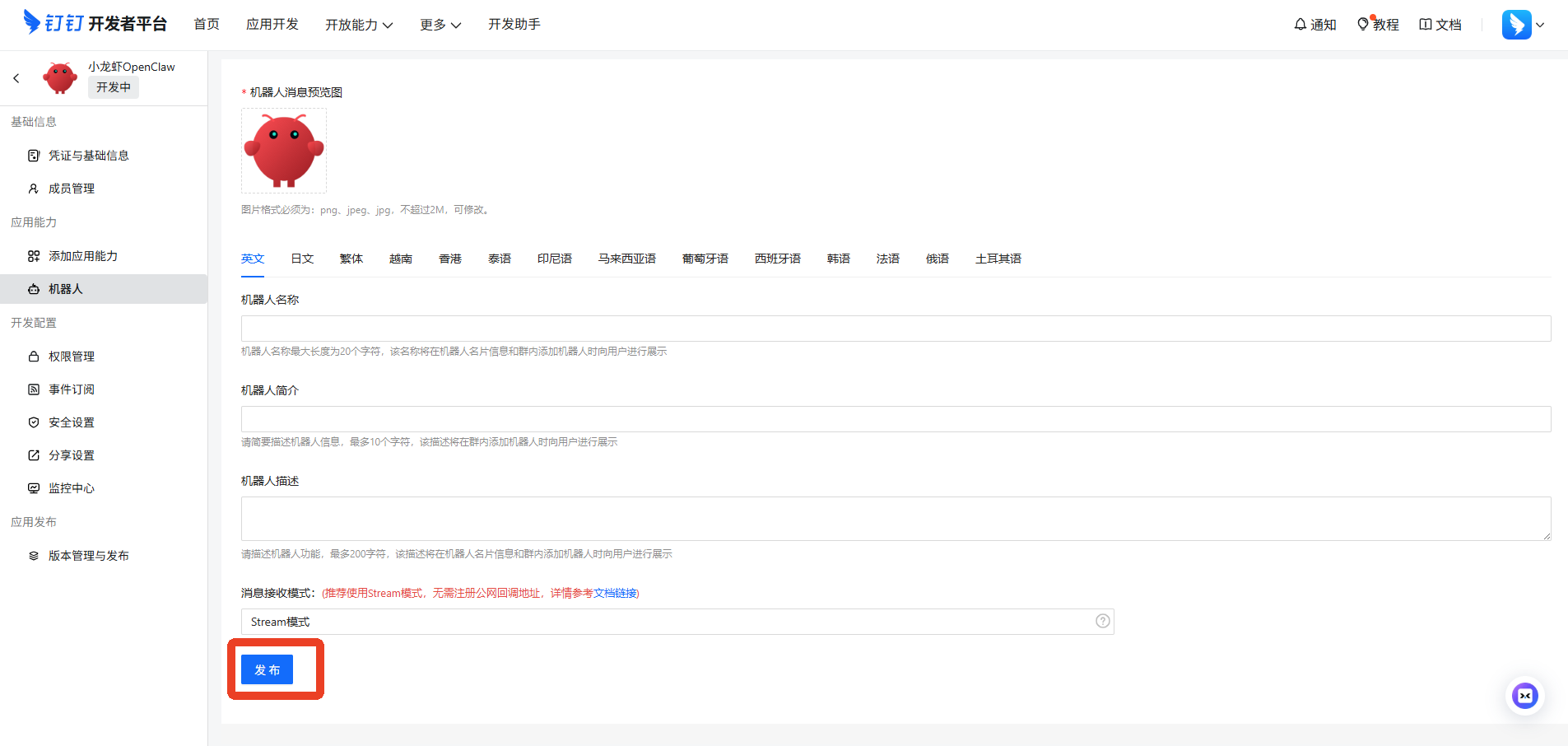The width and height of the screenshot is (1568, 746).
Task: Open the notification bell
Action: (x=1300, y=25)
